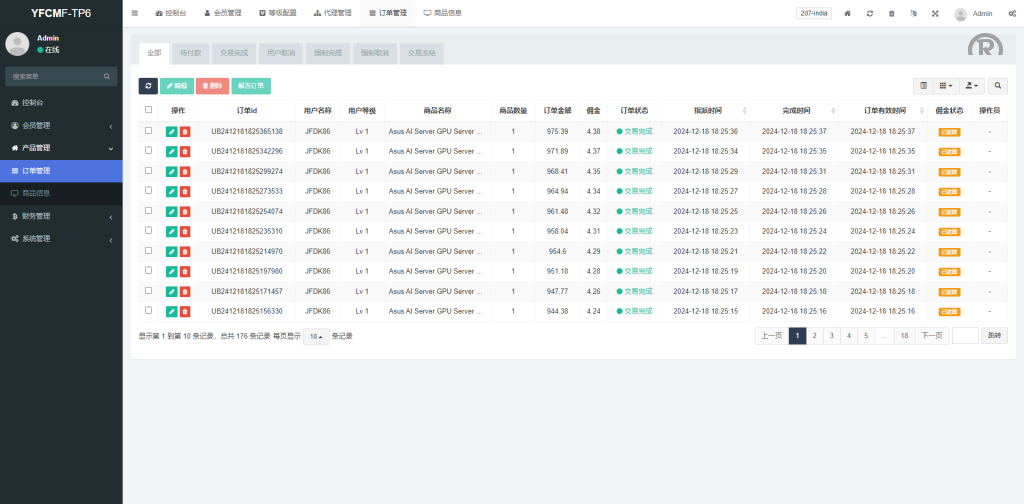Open the 代理管理 tab in top navigation
Image resolution: width=1024 pixels, height=504 pixels.
click(x=331, y=14)
